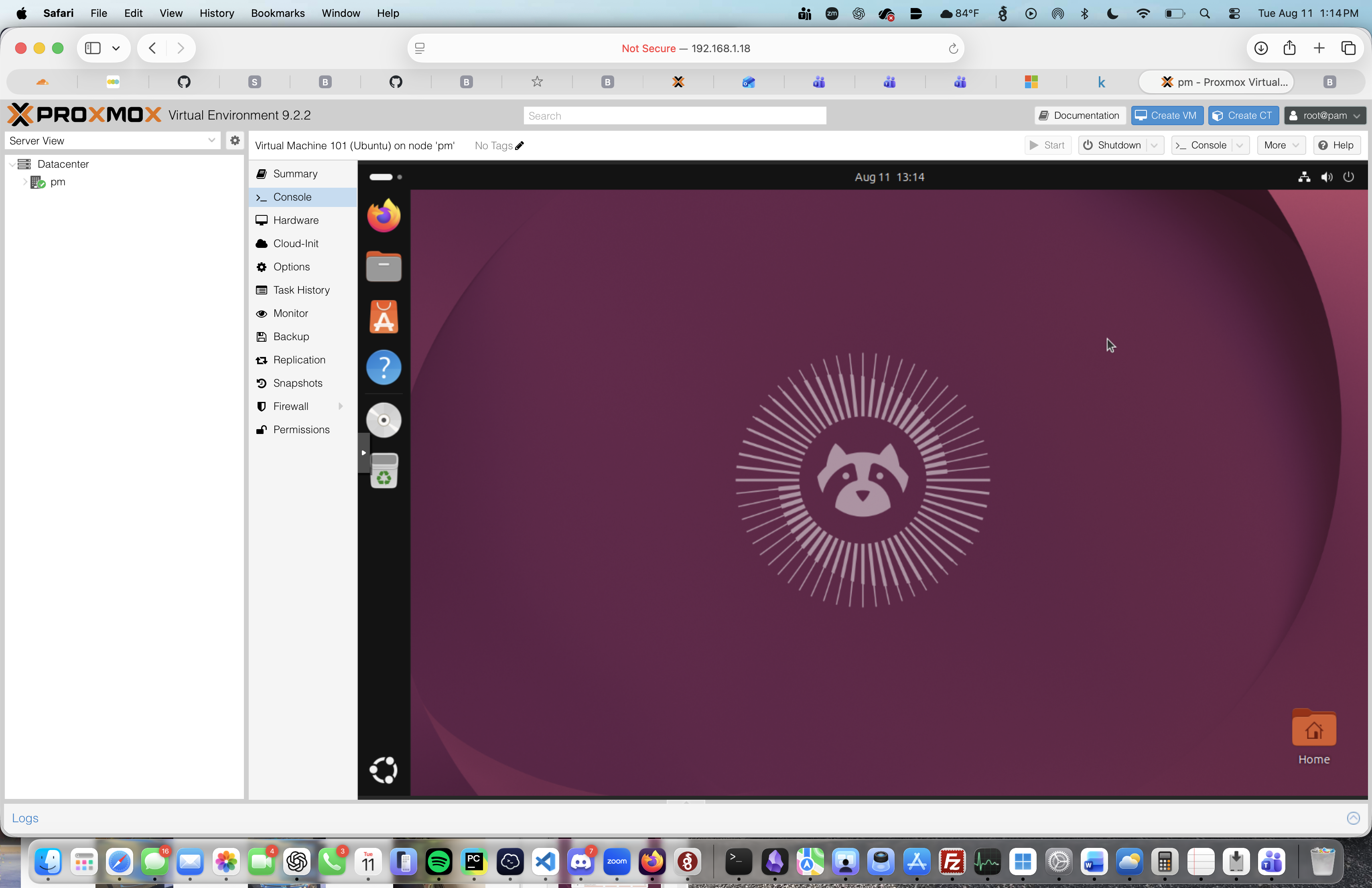Click the Ubuntu power icon in top bar

coord(1348,177)
